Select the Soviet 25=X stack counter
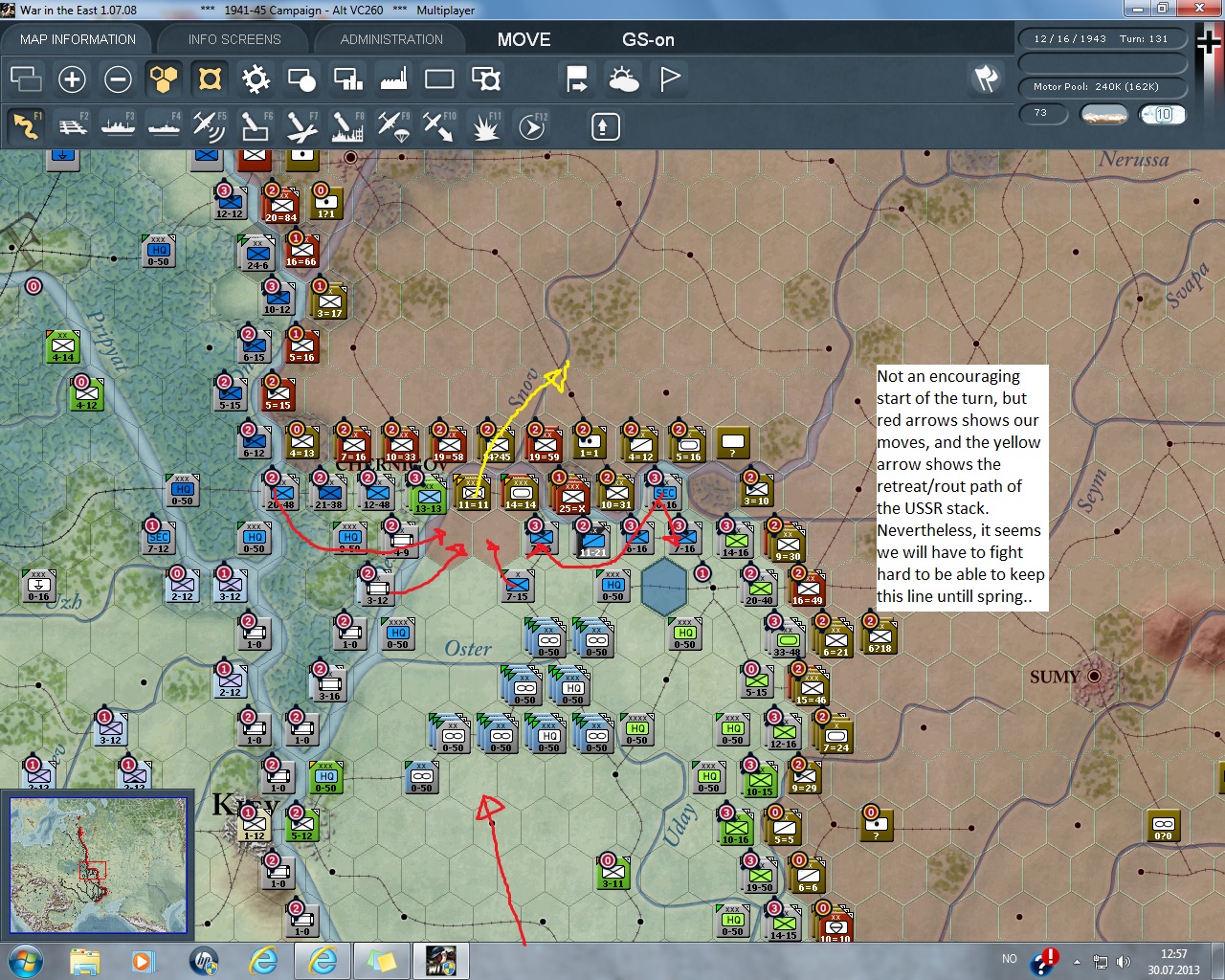Image resolution: width=1225 pixels, height=980 pixels. pos(571,495)
